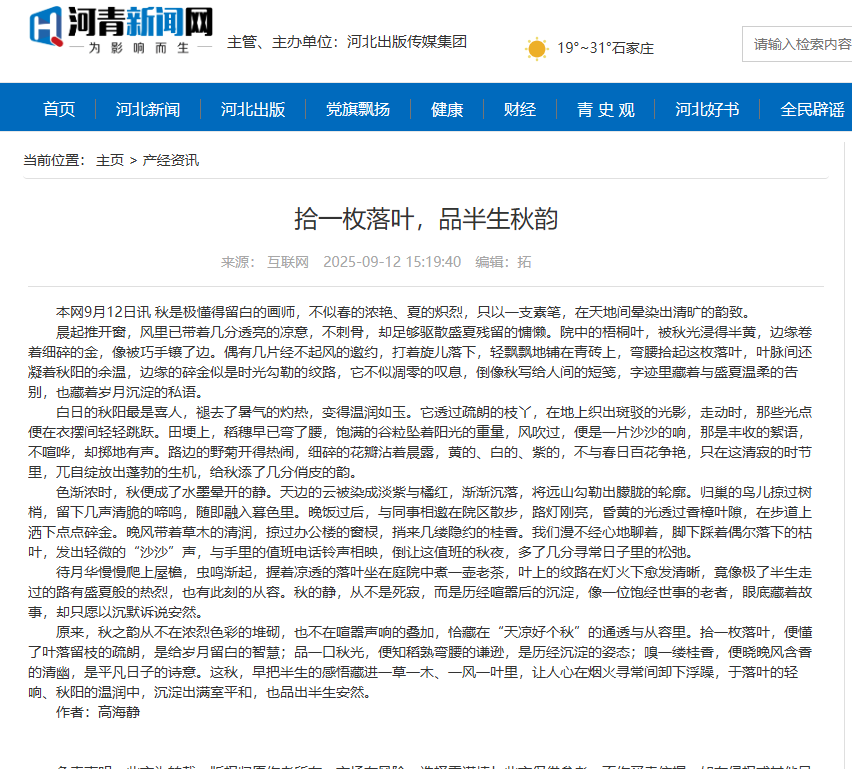Click the editor name 拓
This screenshot has width=852, height=769.
coord(525,261)
